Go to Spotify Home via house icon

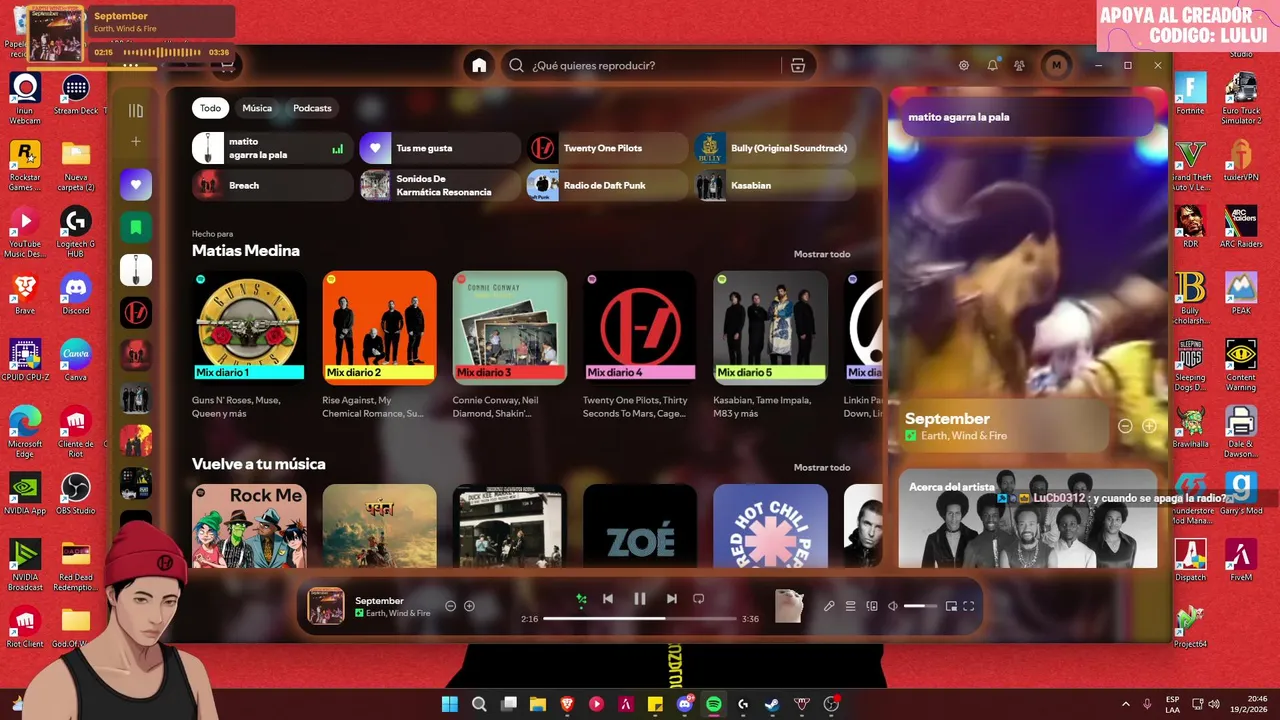pos(479,65)
